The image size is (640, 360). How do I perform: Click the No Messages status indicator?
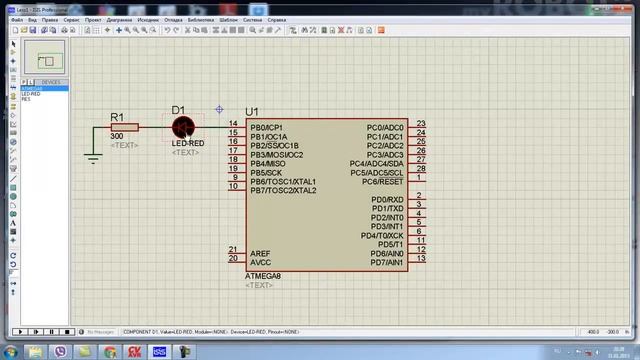[x=96, y=332]
